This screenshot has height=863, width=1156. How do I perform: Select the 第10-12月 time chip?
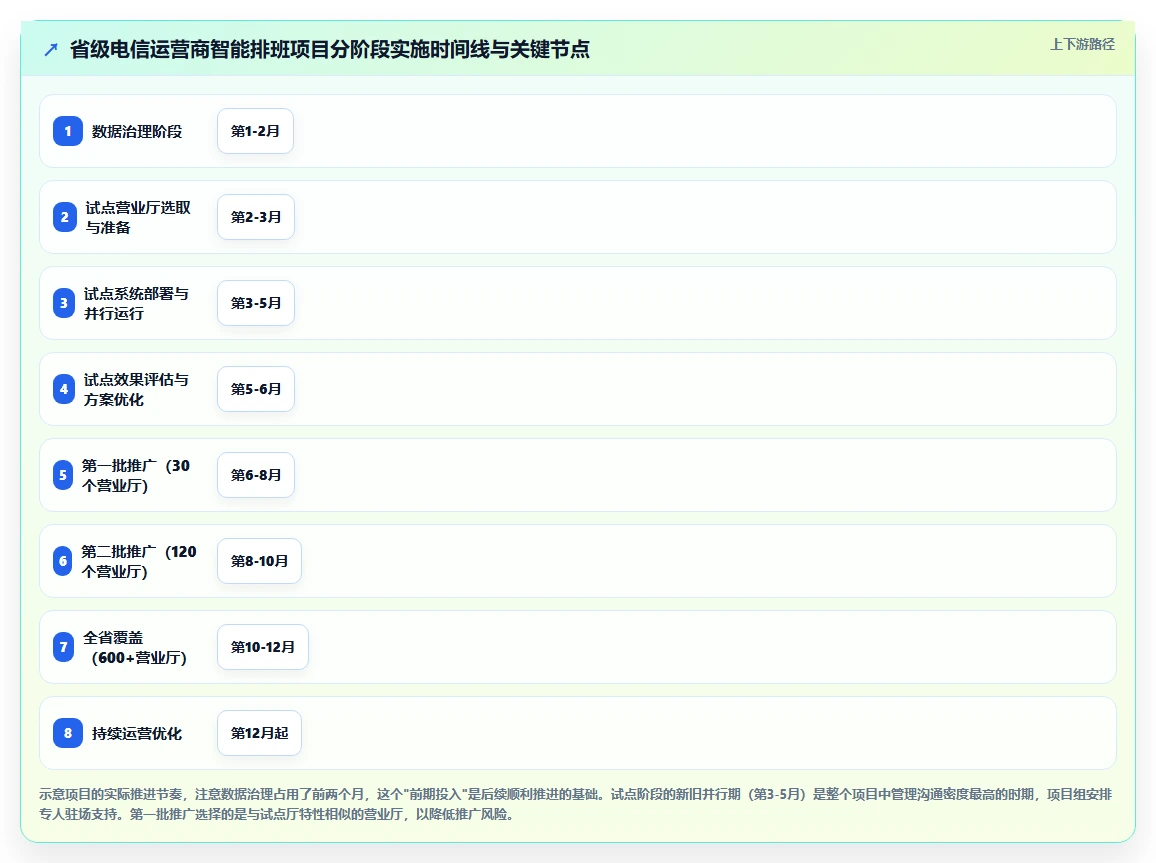click(x=262, y=647)
